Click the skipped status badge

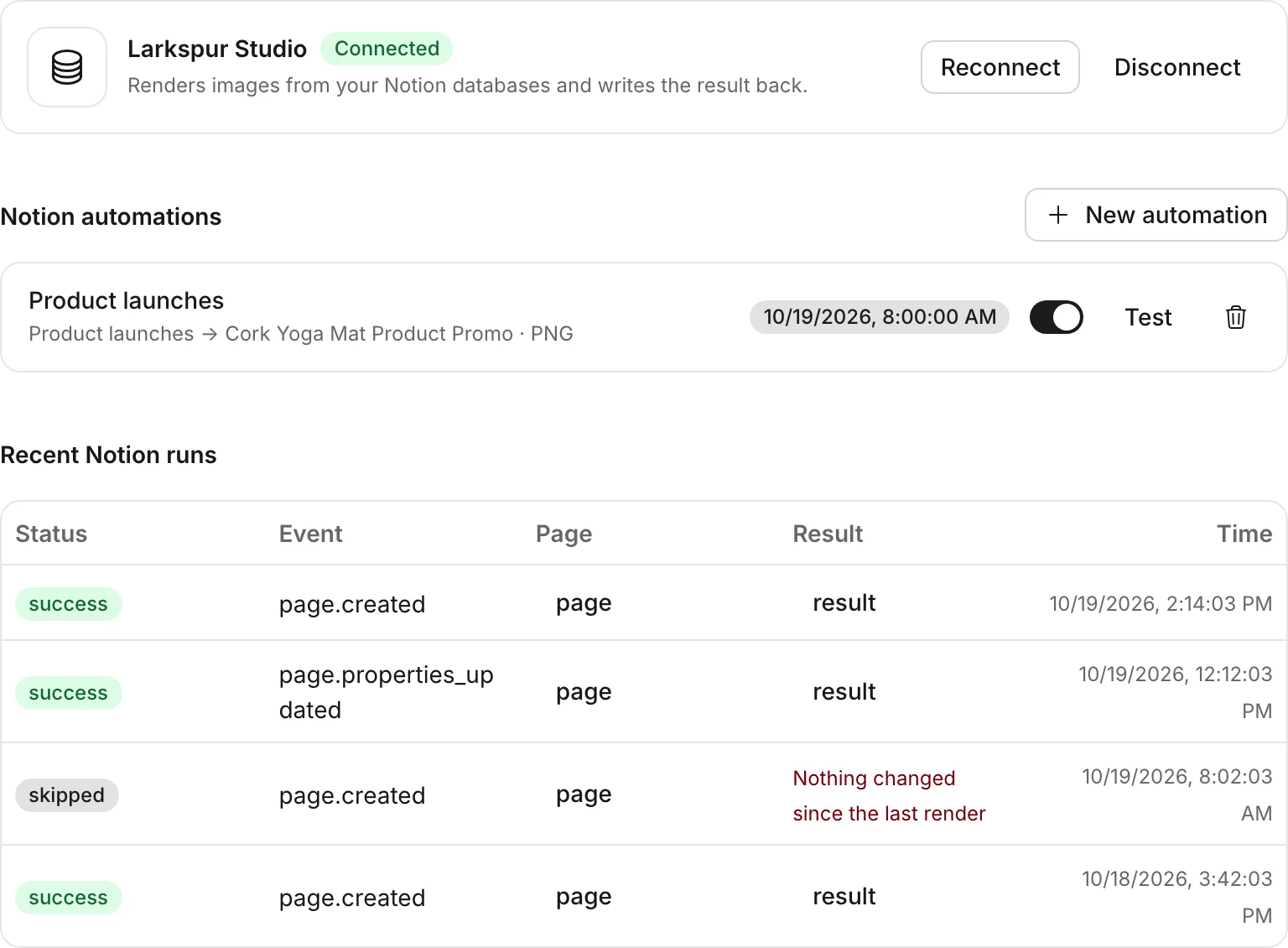(x=67, y=795)
